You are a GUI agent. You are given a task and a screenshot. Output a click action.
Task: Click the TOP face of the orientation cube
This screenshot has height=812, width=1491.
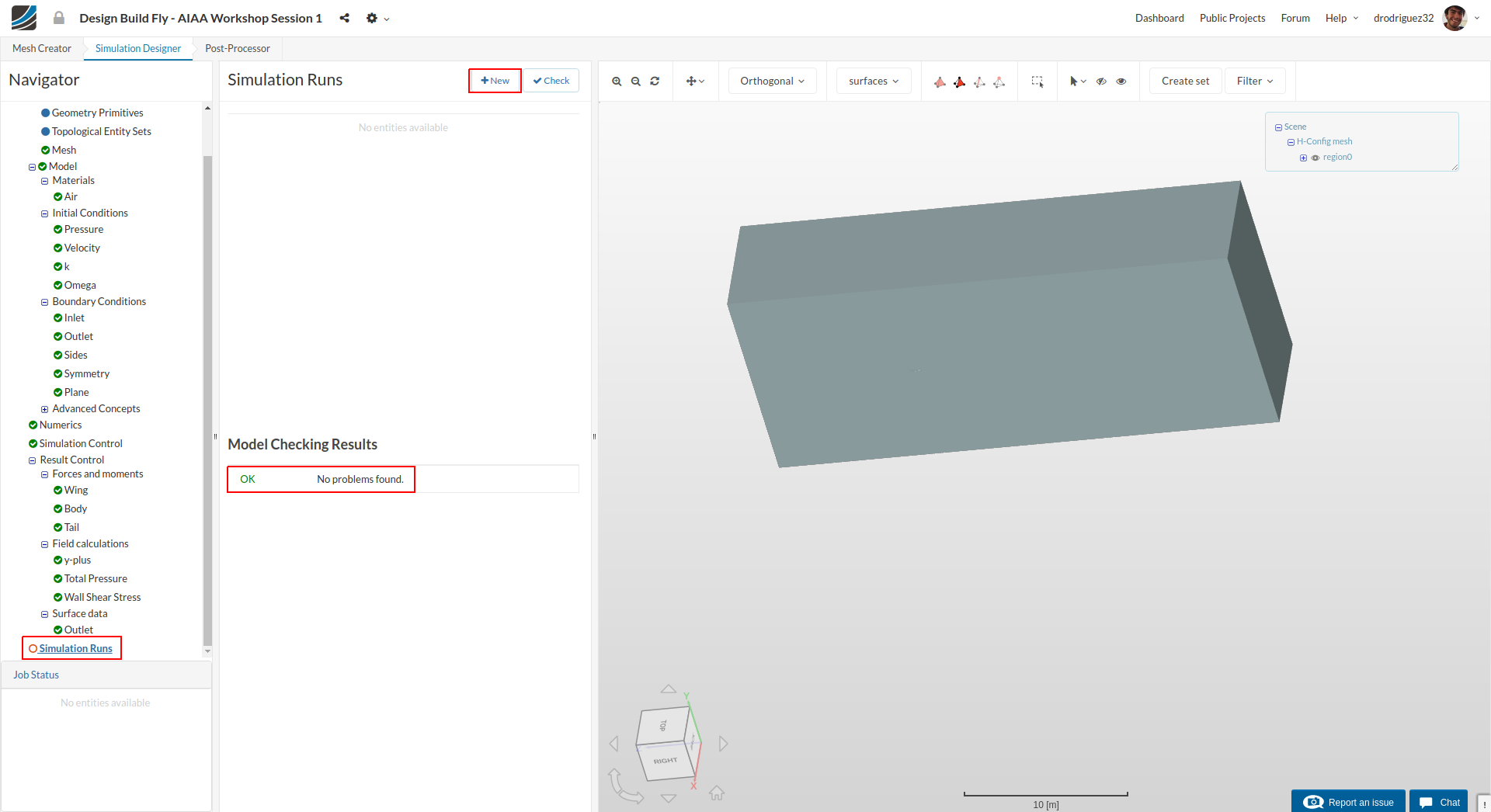click(x=662, y=725)
